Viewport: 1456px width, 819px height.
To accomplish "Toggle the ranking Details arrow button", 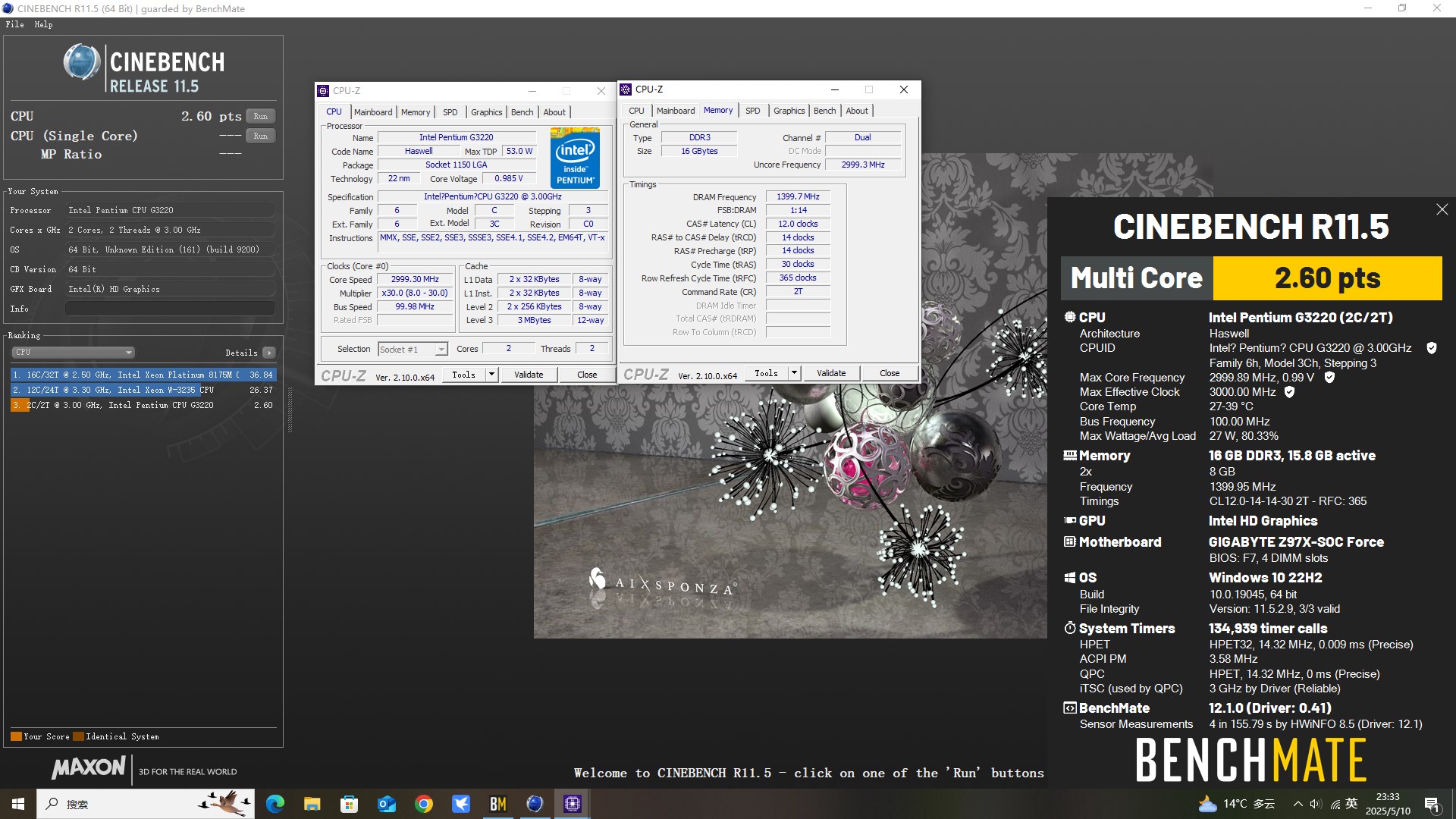I will [x=269, y=353].
